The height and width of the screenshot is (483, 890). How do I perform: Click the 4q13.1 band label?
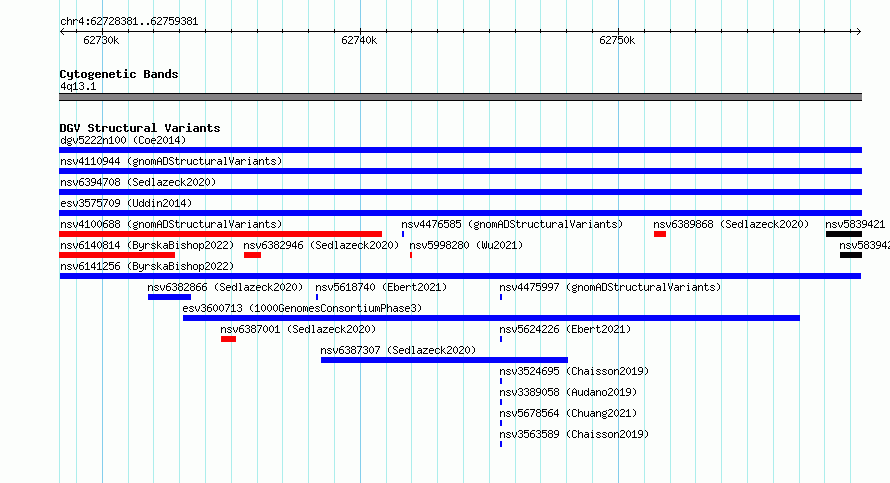pos(78,86)
